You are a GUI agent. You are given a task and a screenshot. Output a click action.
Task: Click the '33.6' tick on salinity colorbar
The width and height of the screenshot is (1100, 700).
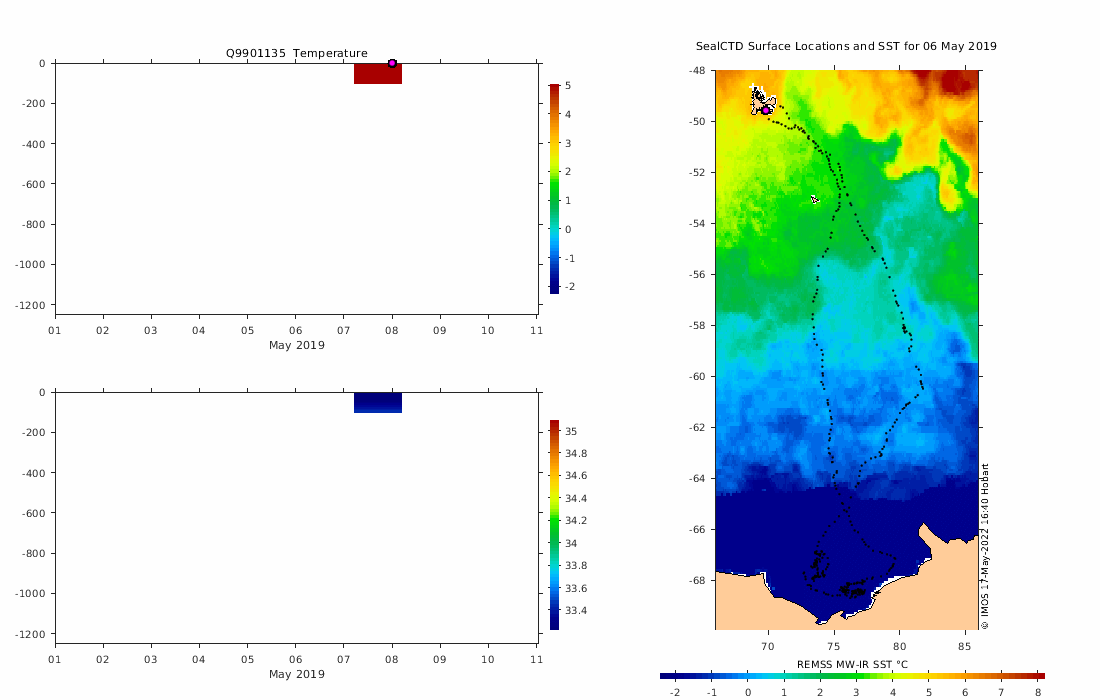coord(576,588)
